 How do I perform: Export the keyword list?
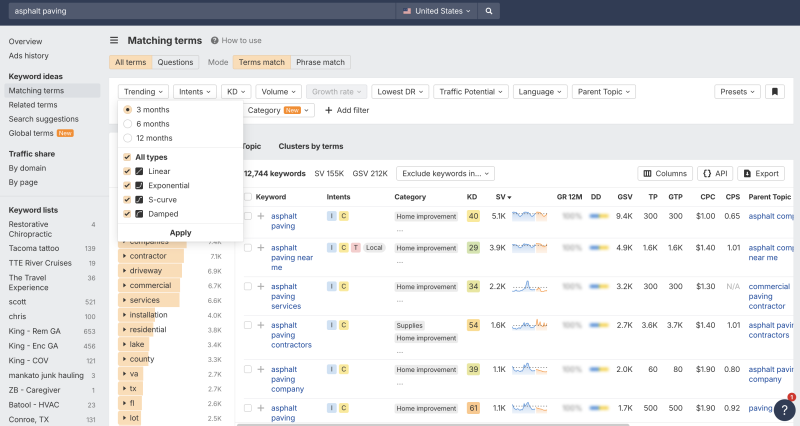761,173
